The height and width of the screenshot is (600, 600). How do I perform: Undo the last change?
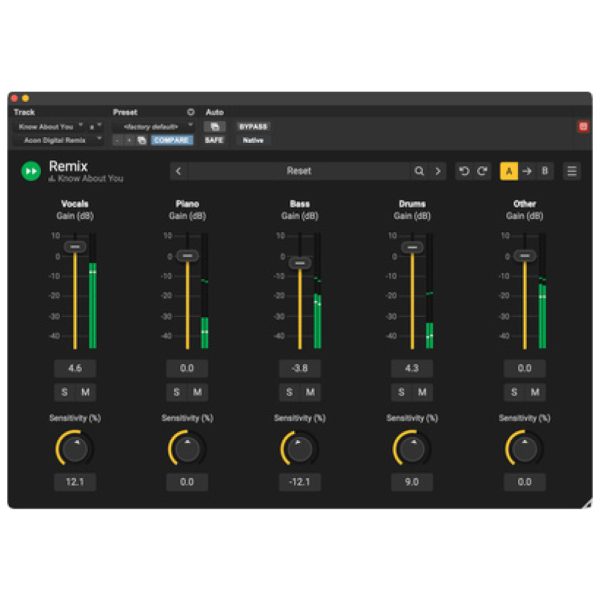464,171
